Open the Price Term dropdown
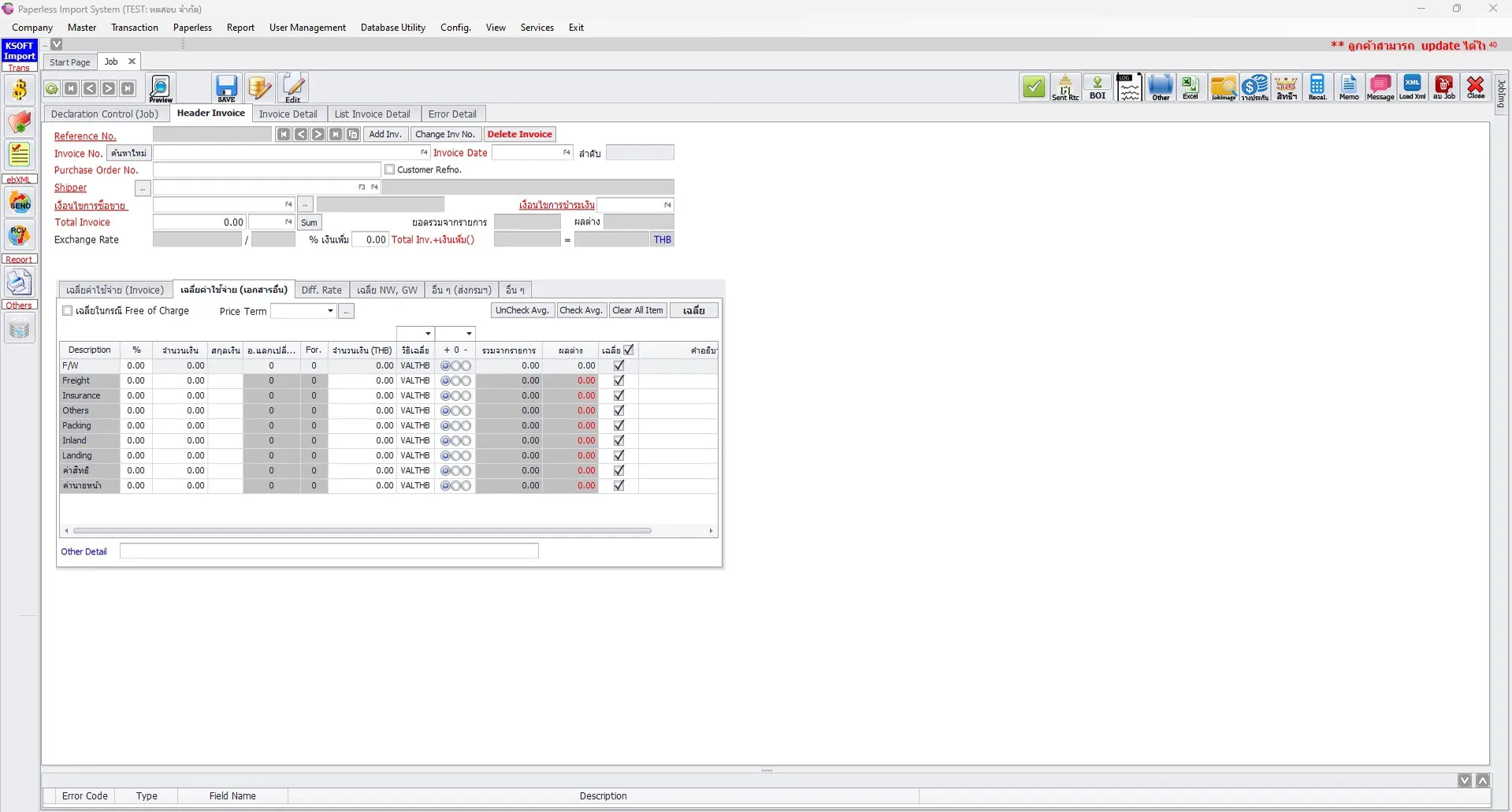1512x812 pixels. (329, 310)
